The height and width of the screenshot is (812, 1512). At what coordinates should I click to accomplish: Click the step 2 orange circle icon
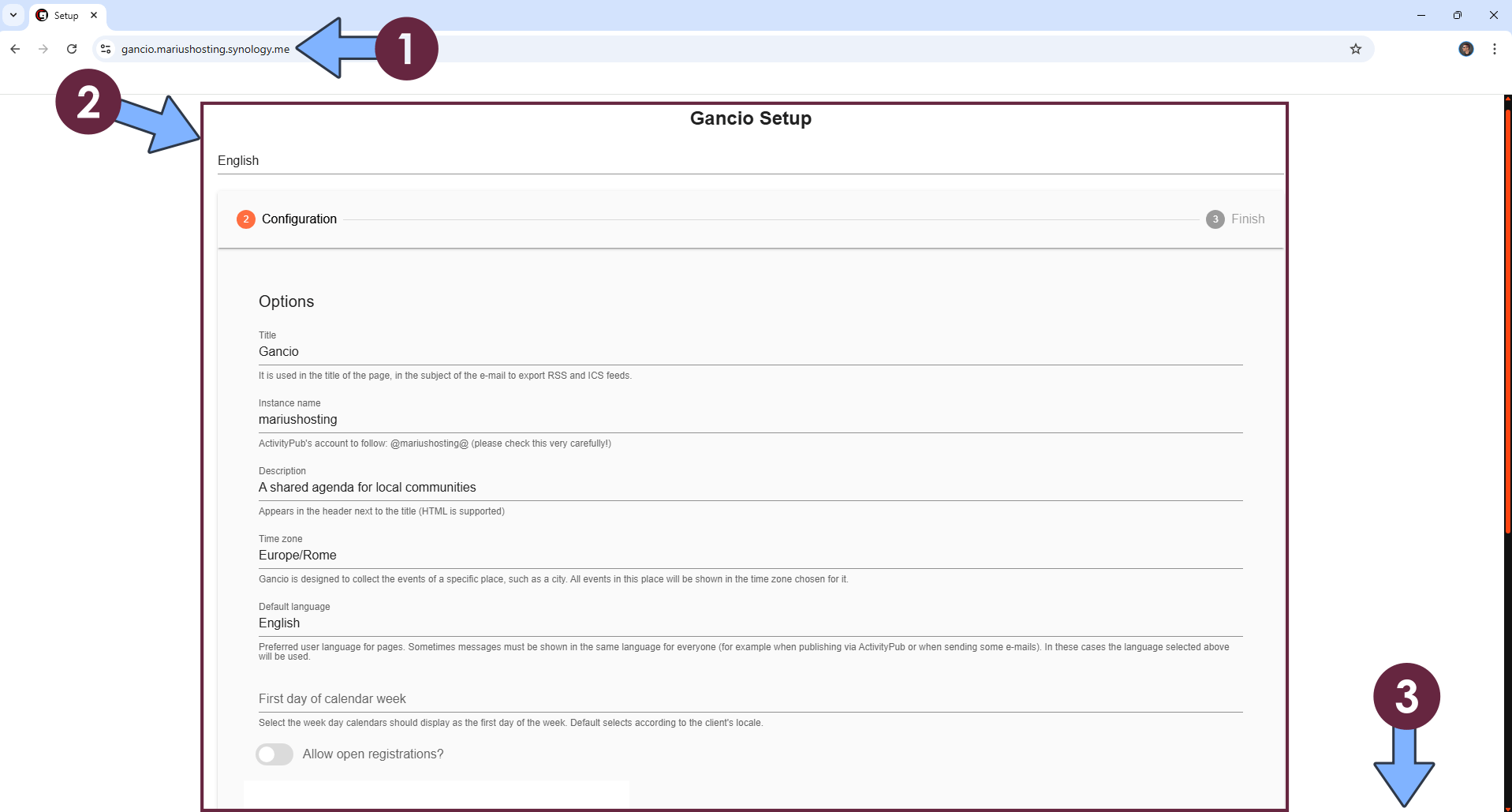246,219
